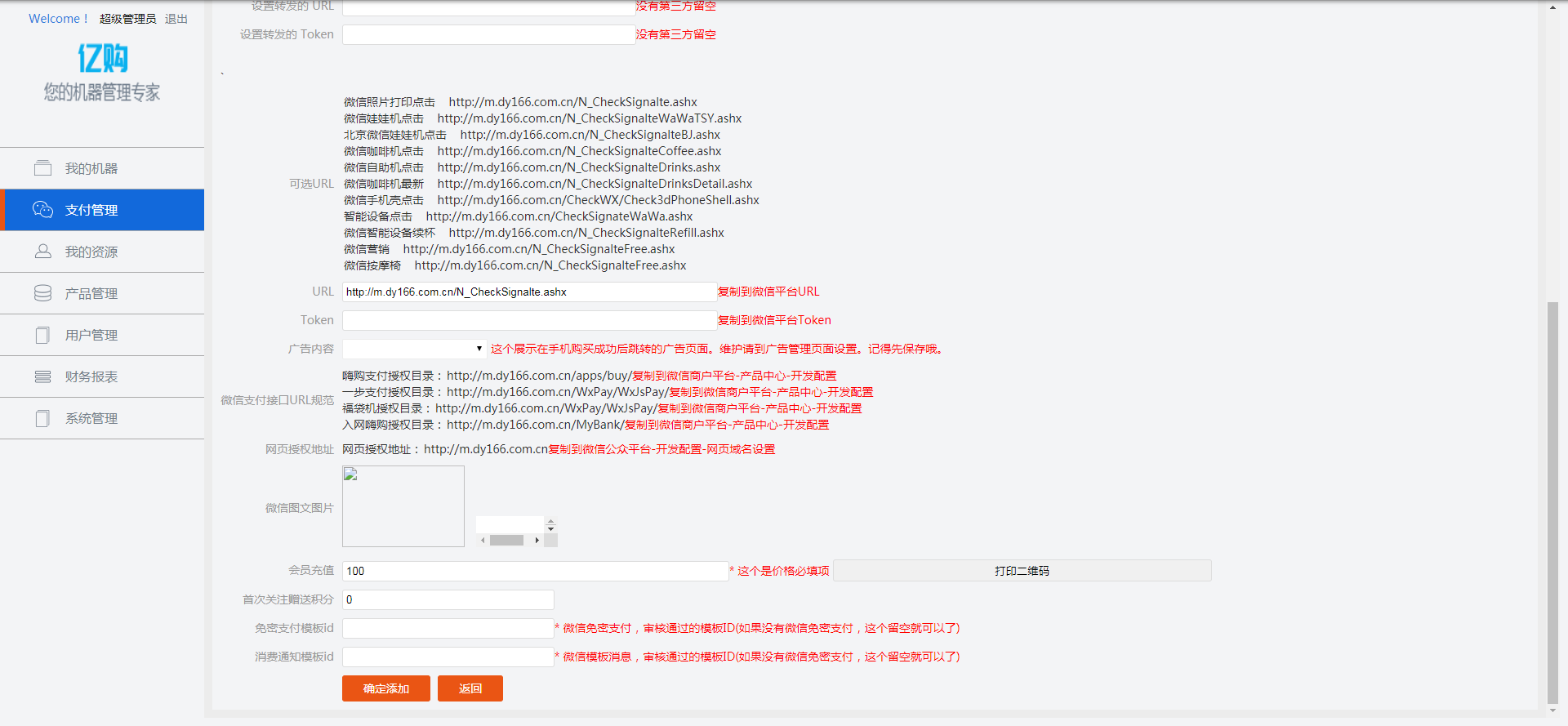This screenshot has height=726, width=1568.
Task: Click the page icon for 系统管理
Action: pos(42,418)
